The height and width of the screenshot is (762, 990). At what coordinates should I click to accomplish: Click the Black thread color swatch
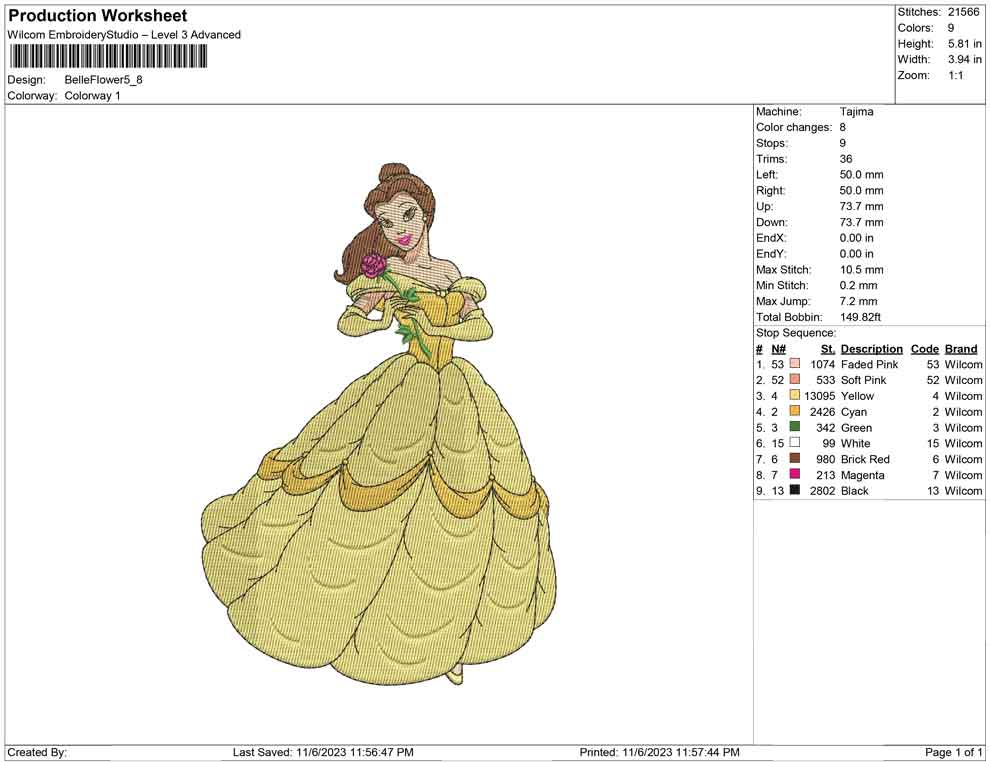click(795, 491)
